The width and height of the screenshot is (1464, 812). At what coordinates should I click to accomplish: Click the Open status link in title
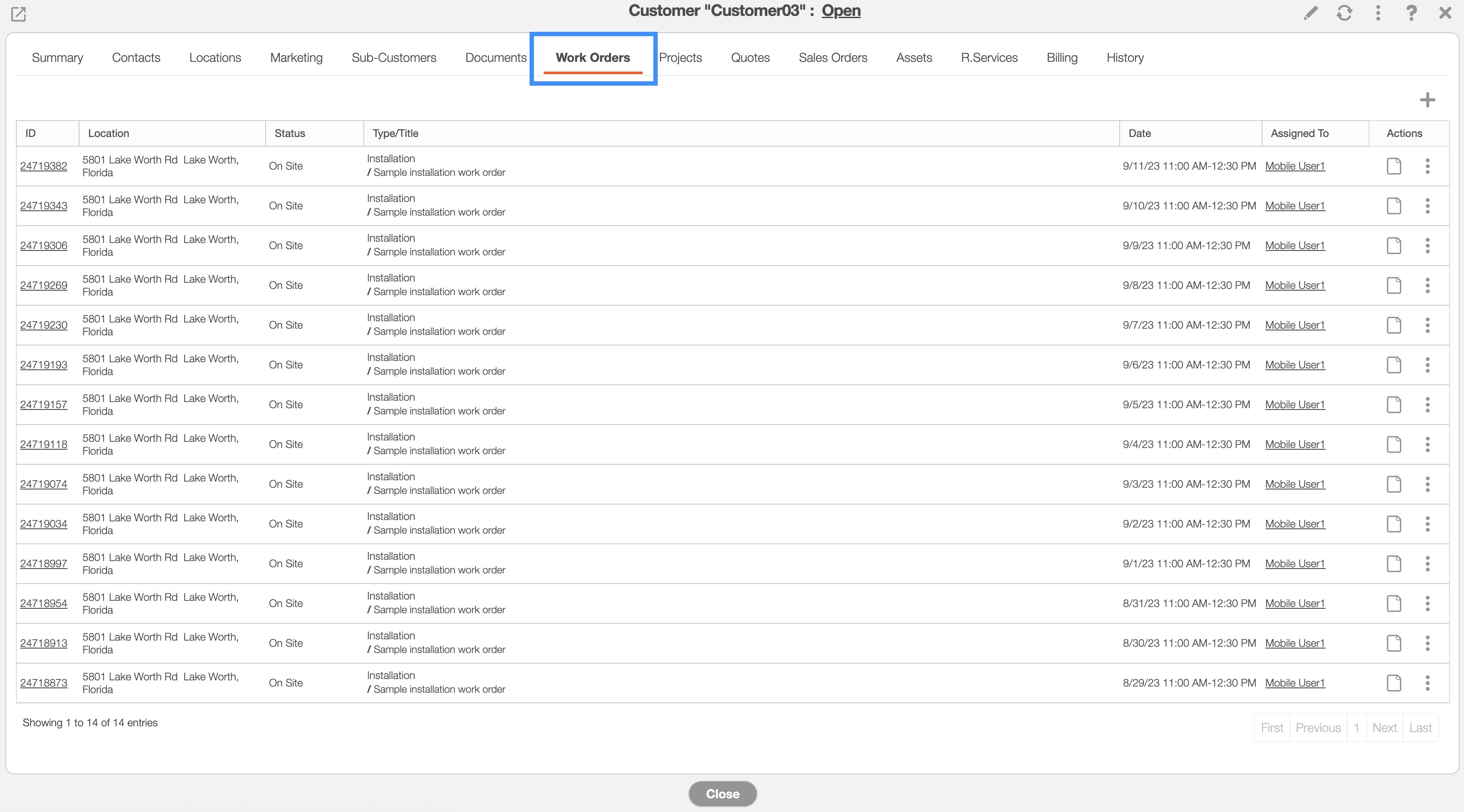(x=841, y=11)
